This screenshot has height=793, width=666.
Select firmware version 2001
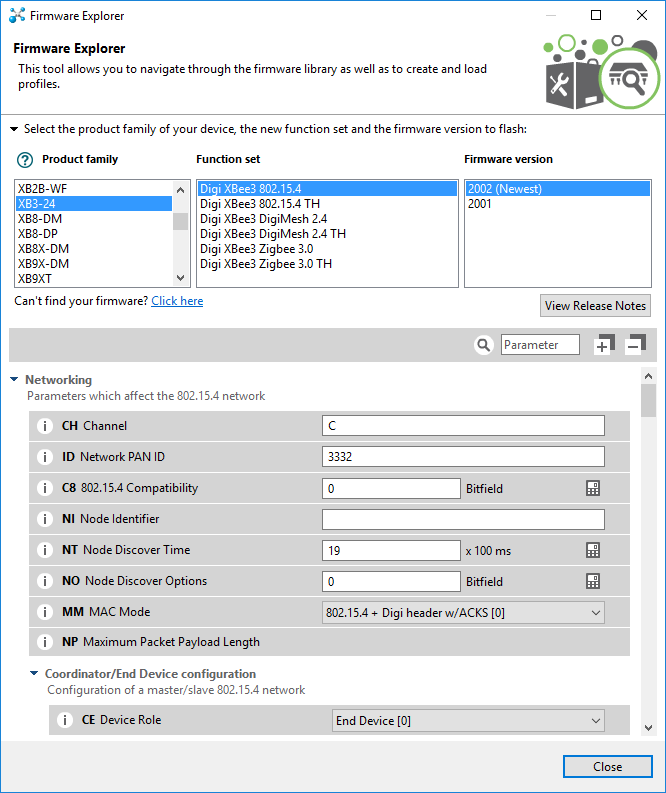(x=558, y=204)
